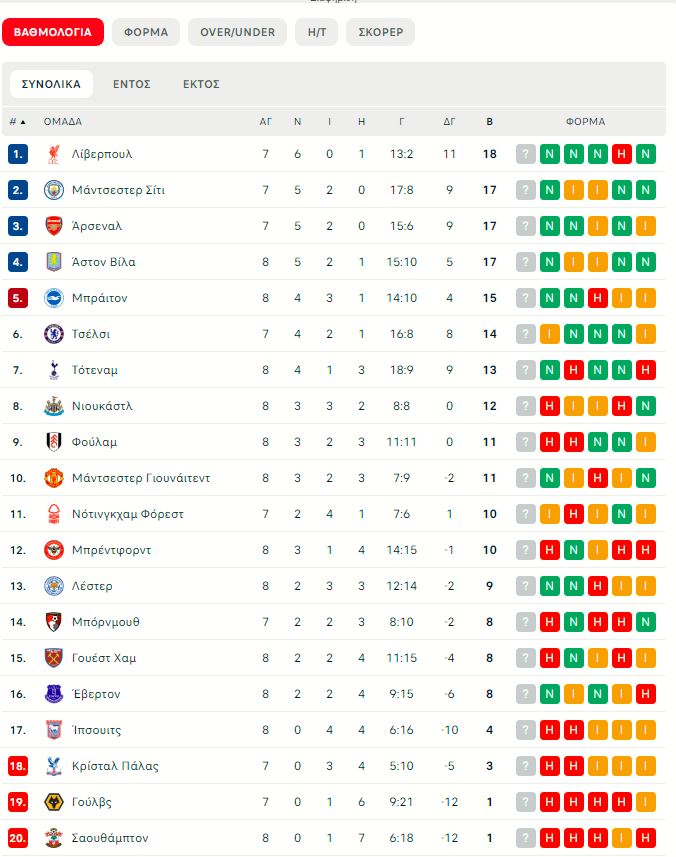Click Southampton's grey ? next-match badge
676x857 pixels.
point(526,838)
